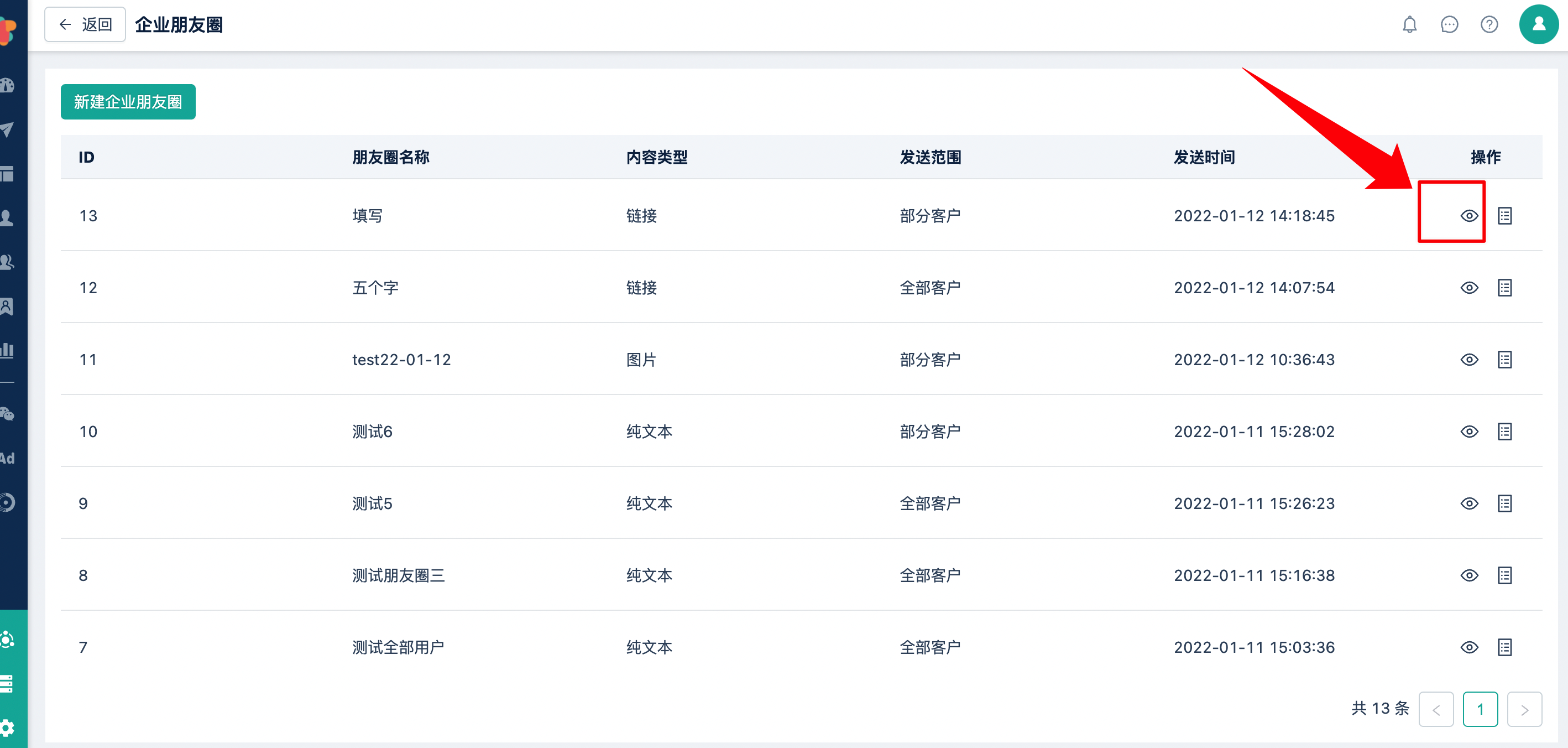The height and width of the screenshot is (748, 1568).
Task: Open details list icon for 测试5
Action: 1504,503
